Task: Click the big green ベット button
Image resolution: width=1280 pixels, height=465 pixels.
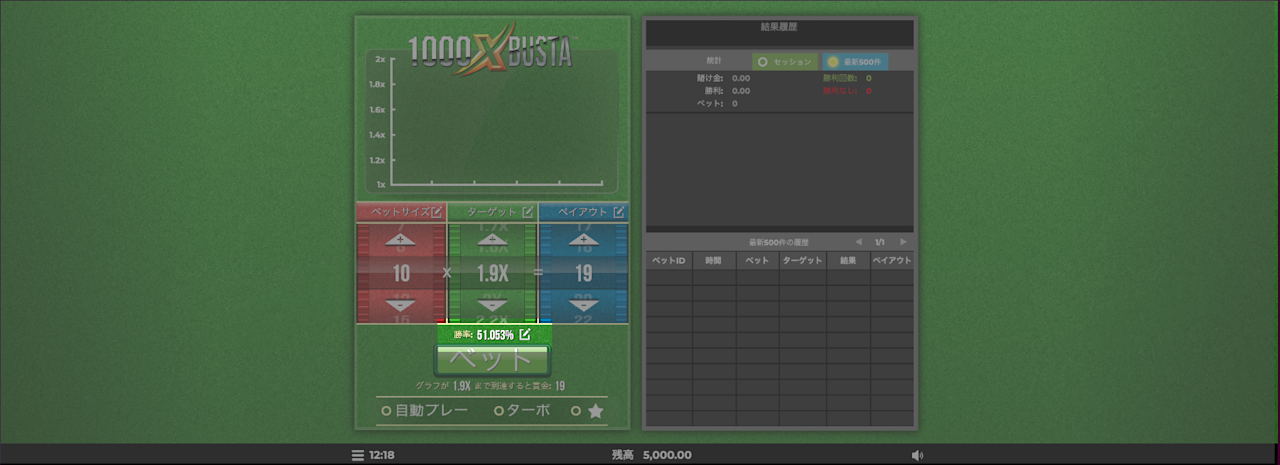Action: pyautogui.click(x=491, y=360)
